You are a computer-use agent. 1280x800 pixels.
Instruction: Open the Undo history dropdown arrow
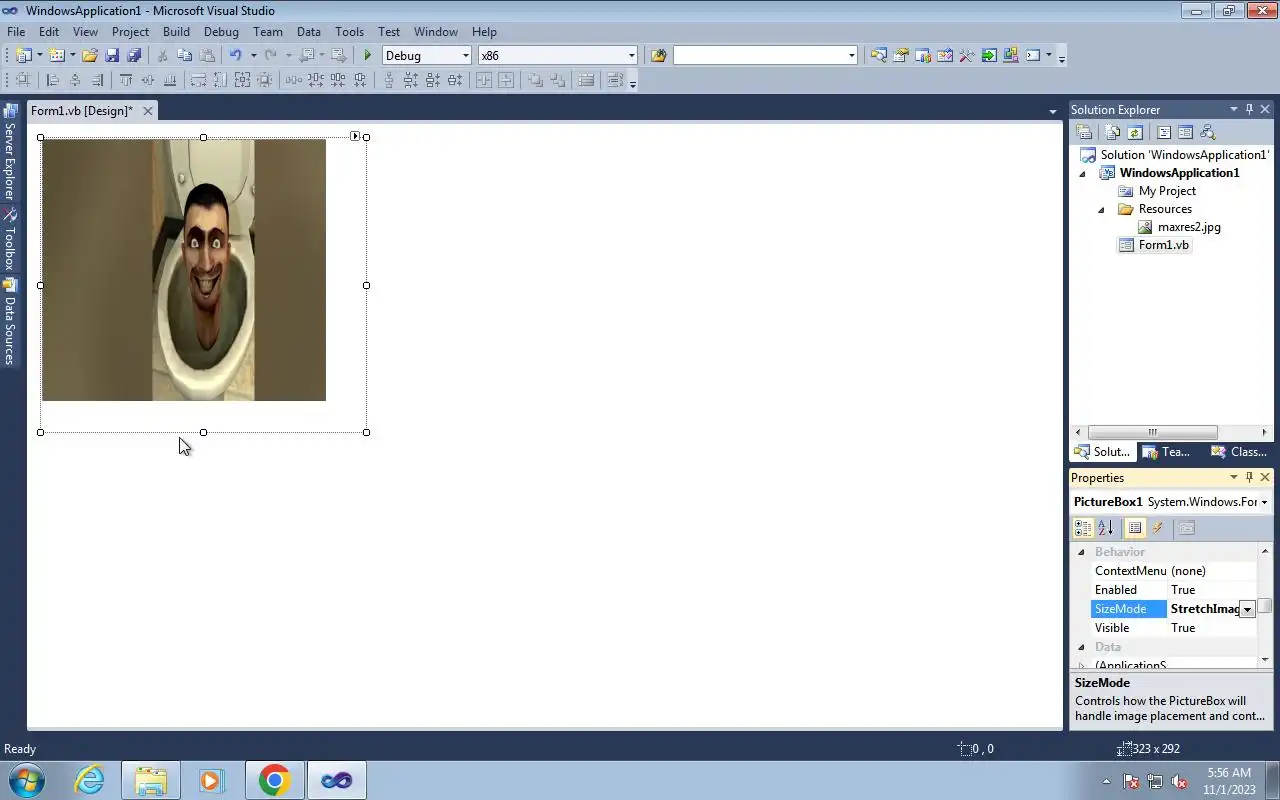[253, 55]
